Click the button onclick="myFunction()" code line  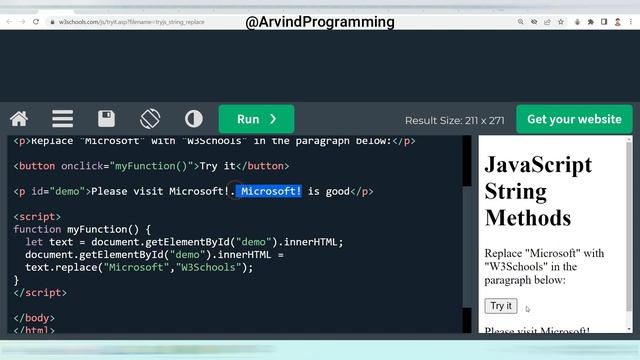[x=151, y=166]
